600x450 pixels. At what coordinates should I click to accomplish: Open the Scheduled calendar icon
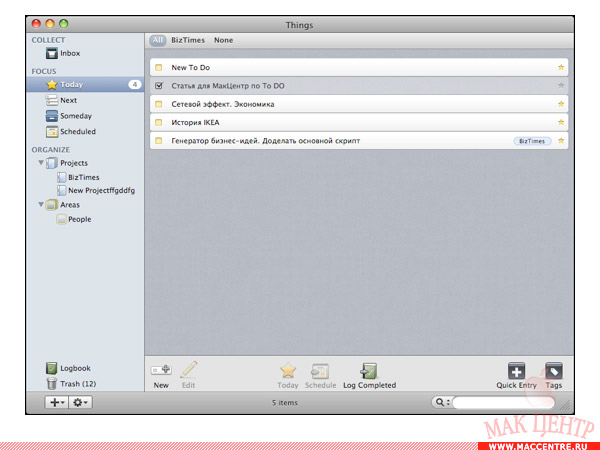point(52,131)
